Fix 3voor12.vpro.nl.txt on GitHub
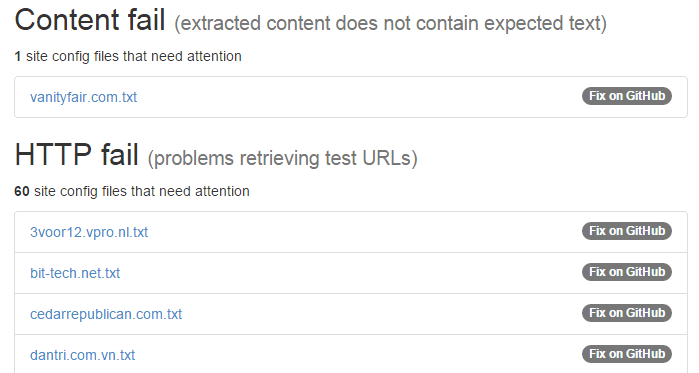The height and width of the screenshot is (373, 699). (x=626, y=231)
